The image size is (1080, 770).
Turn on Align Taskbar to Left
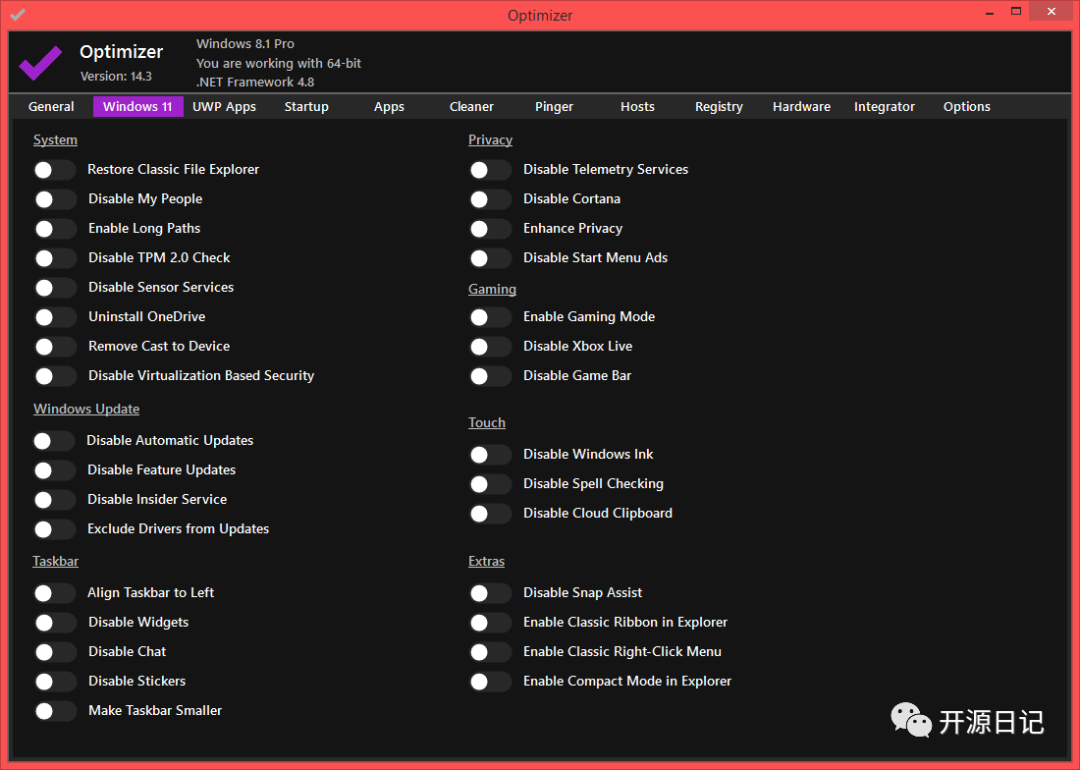click(x=55, y=593)
